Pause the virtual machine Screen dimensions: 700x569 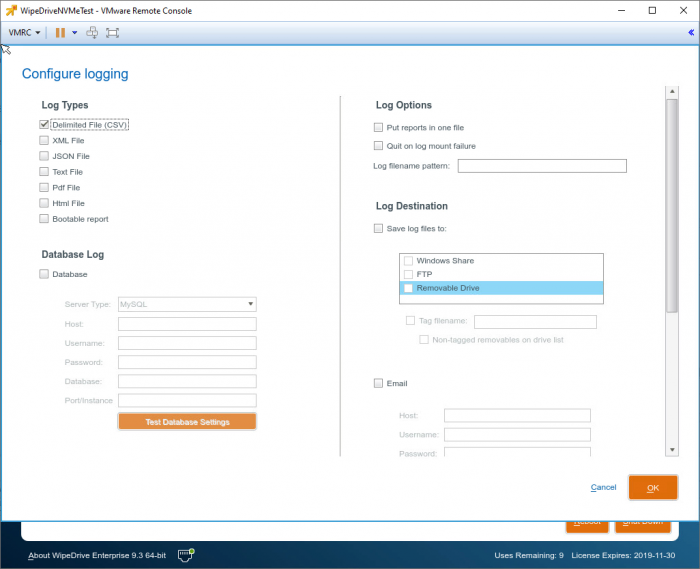(60, 33)
